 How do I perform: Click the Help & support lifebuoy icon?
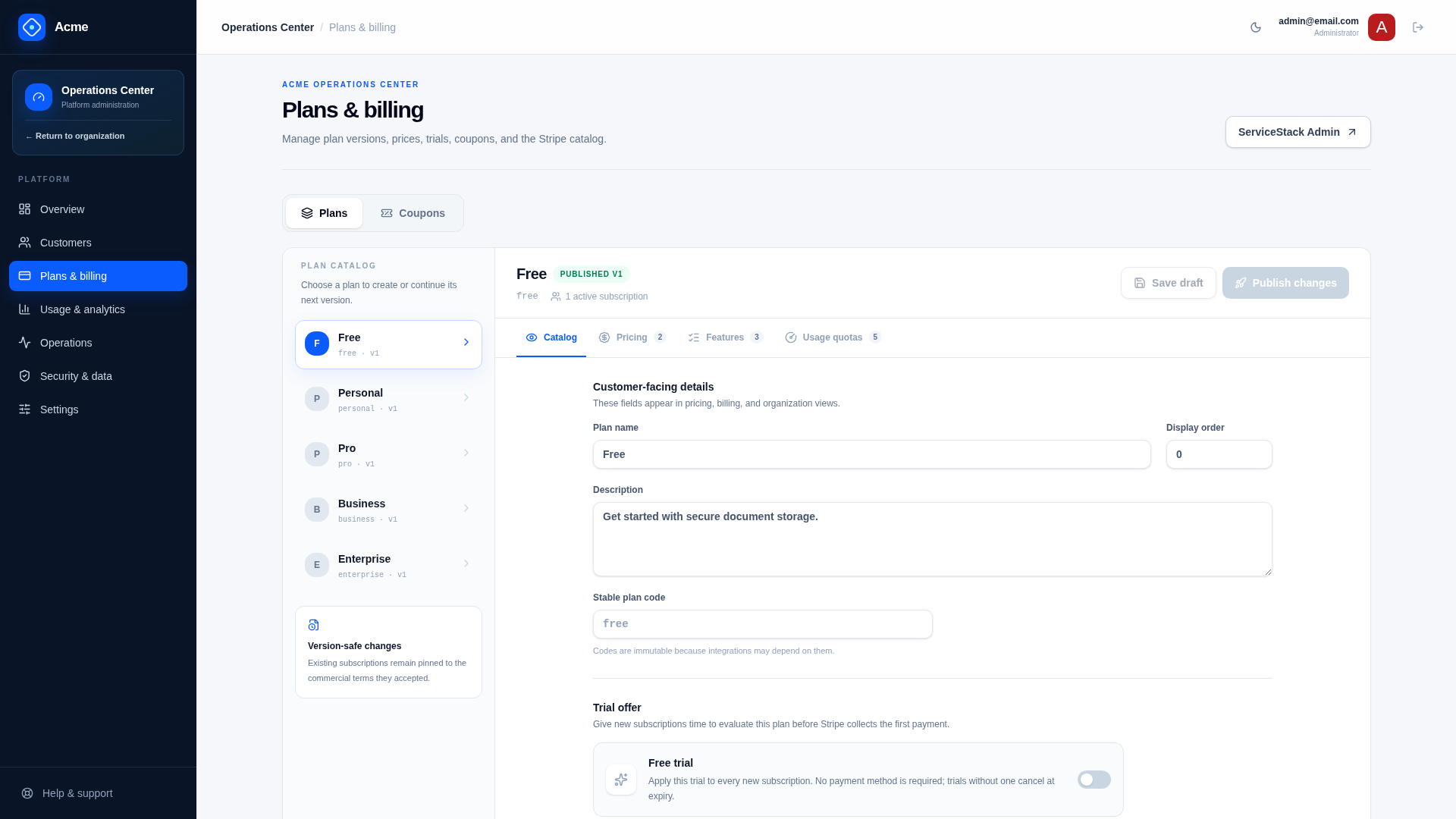(27, 793)
